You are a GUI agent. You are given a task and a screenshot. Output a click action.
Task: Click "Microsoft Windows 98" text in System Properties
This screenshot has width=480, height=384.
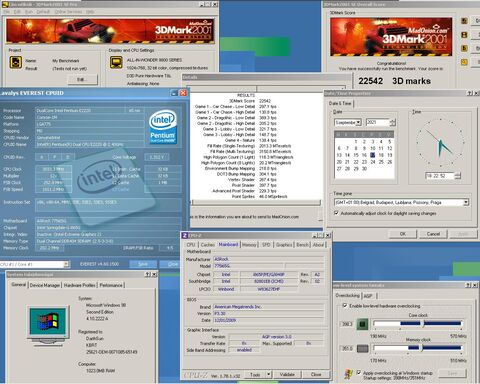coord(106,305)
